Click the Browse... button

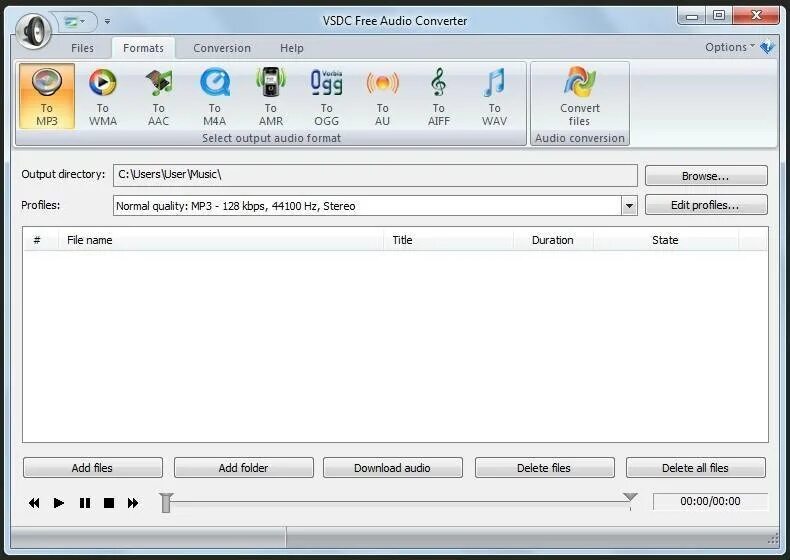pyautogui.click(x=706, y=176)
